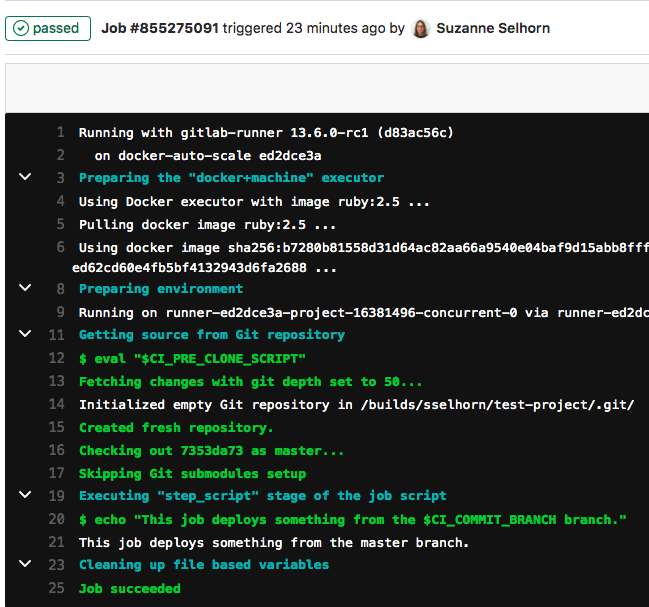This screenshot has height=607, width=649.
Task: Click line number 1 in job log
Action: (x=60, y=132)
